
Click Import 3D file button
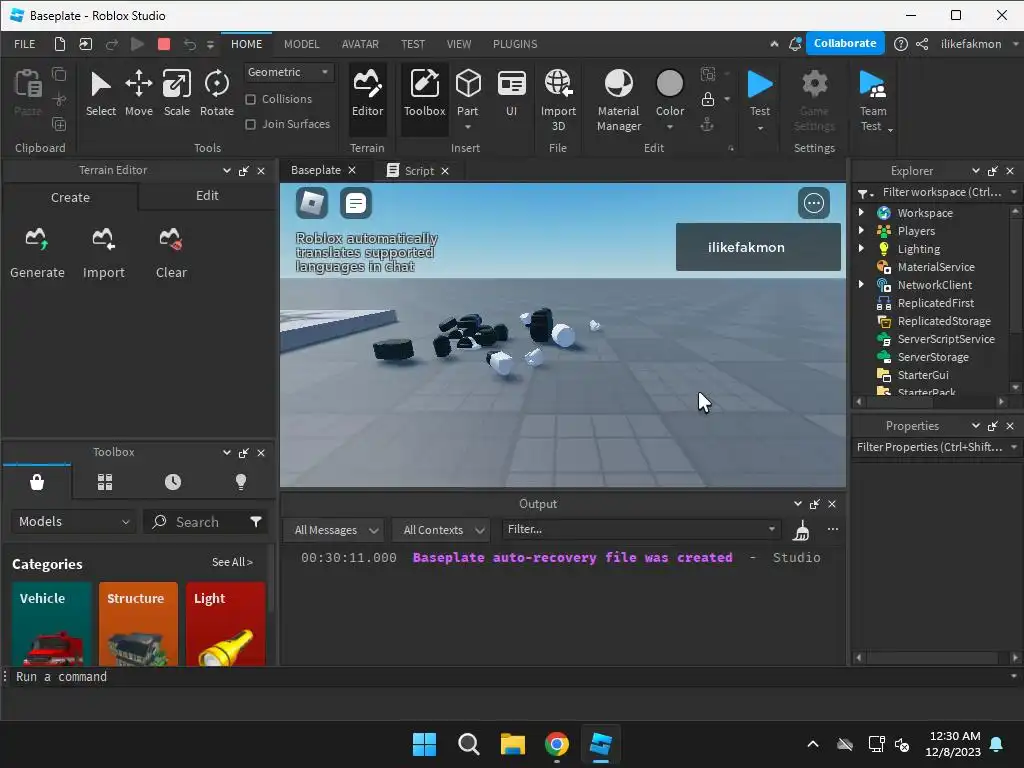tap(558, 99)
